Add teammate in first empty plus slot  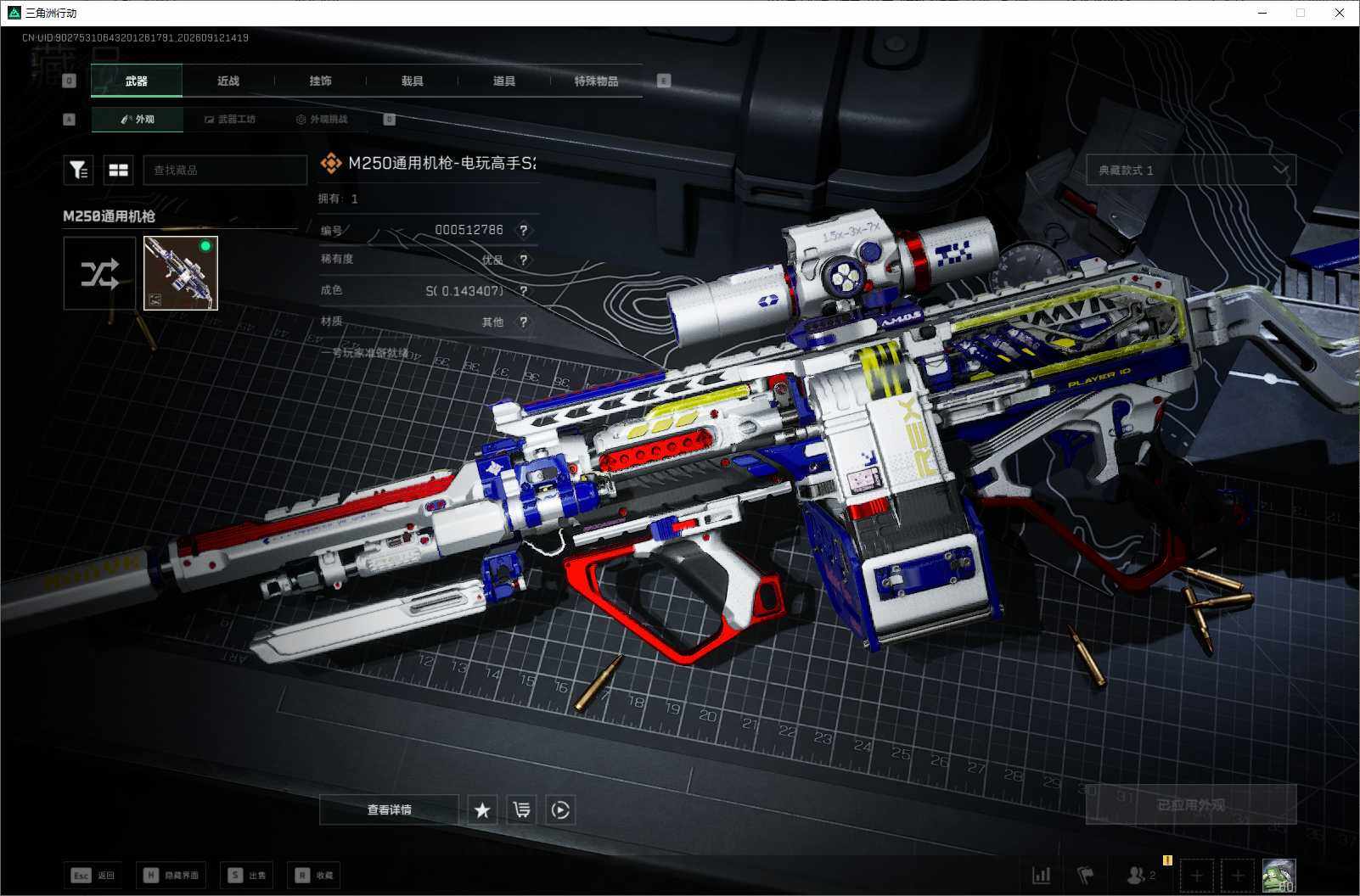click(1197, 875)
